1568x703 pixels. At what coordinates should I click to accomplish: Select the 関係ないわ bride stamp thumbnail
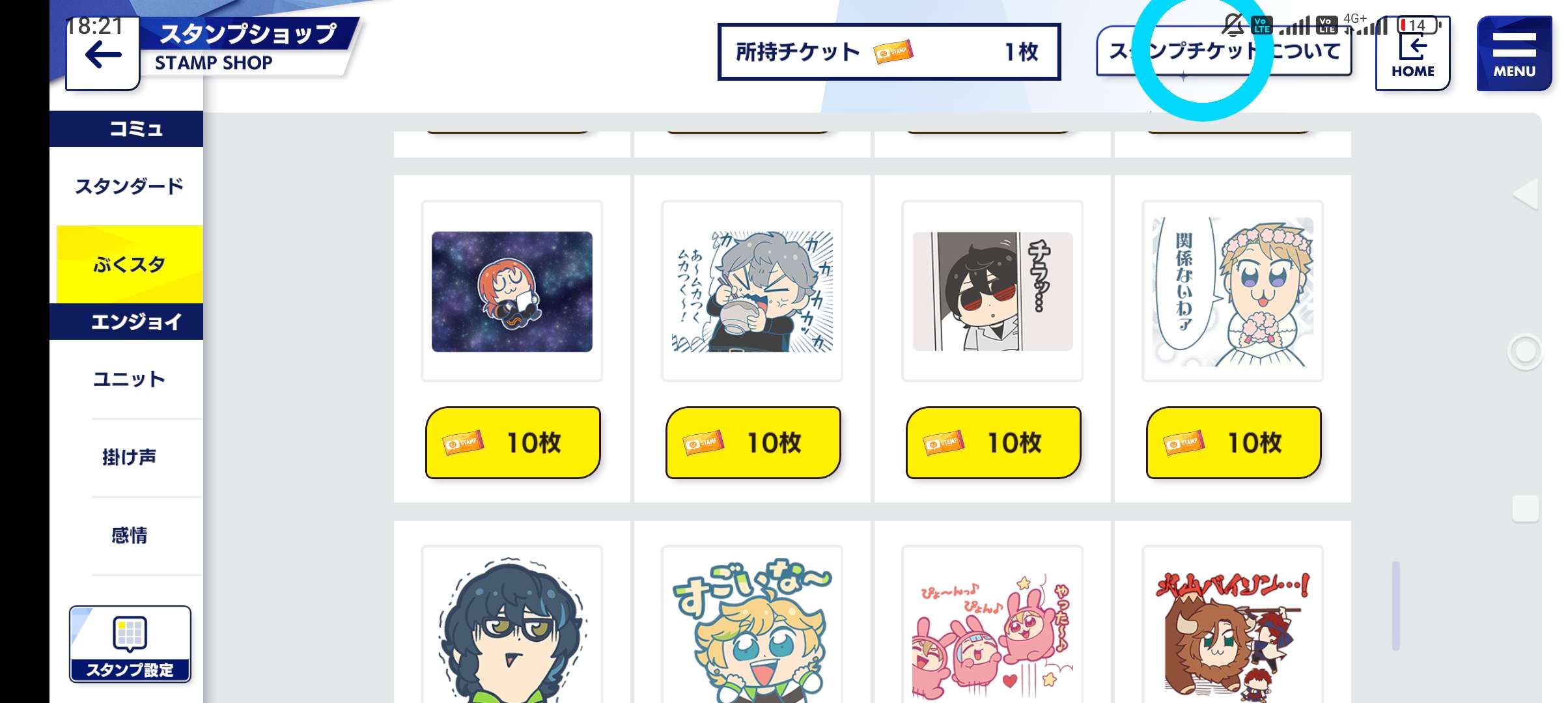[x=1233, y=291]
